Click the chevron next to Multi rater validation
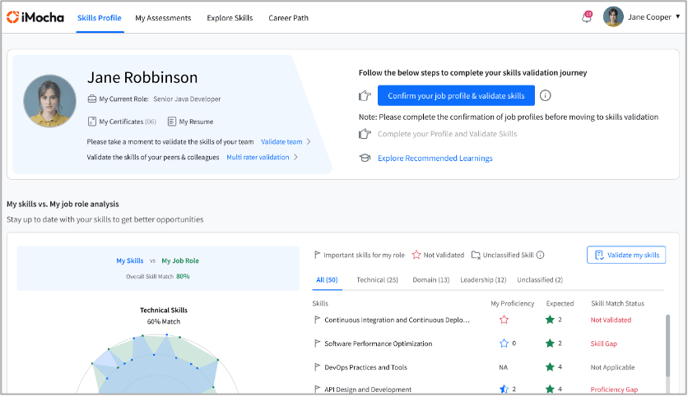Image resolution: width=688 pixels, height=396 pixels. 296,157
